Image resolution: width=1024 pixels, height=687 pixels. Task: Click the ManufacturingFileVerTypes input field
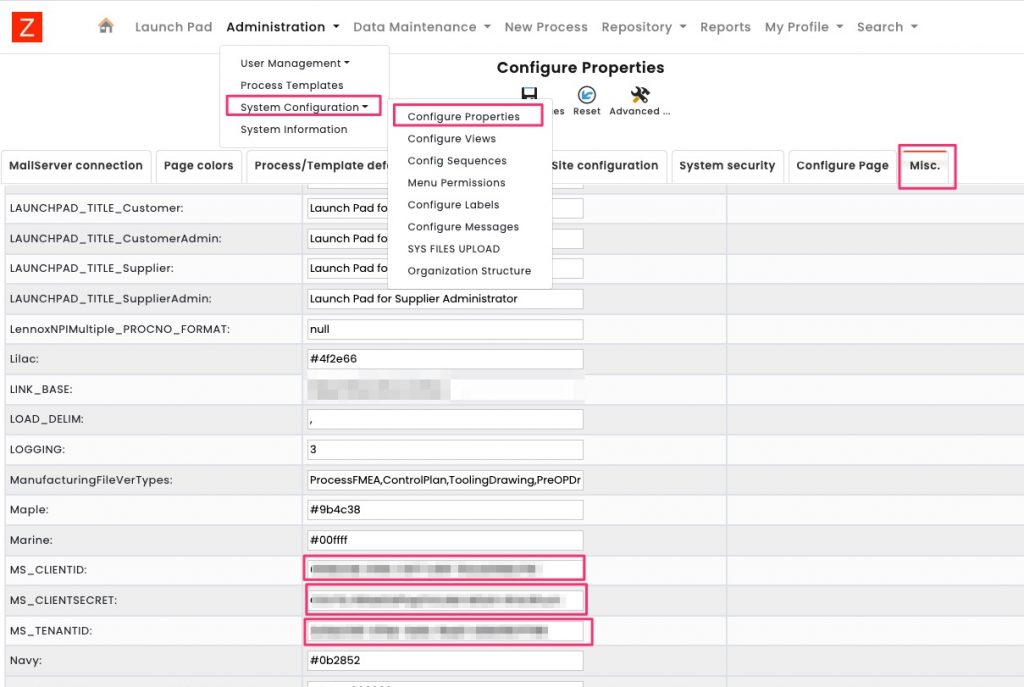coord(445,480)
